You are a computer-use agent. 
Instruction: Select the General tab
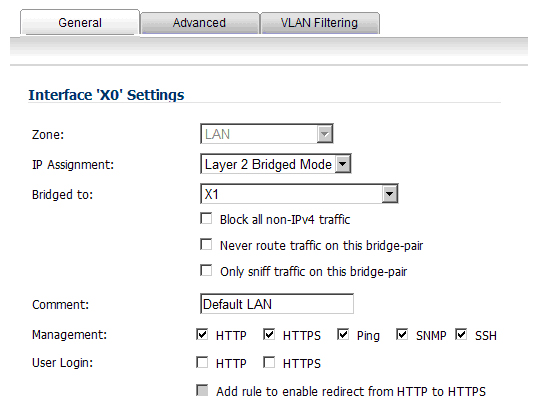click(80, 22)
